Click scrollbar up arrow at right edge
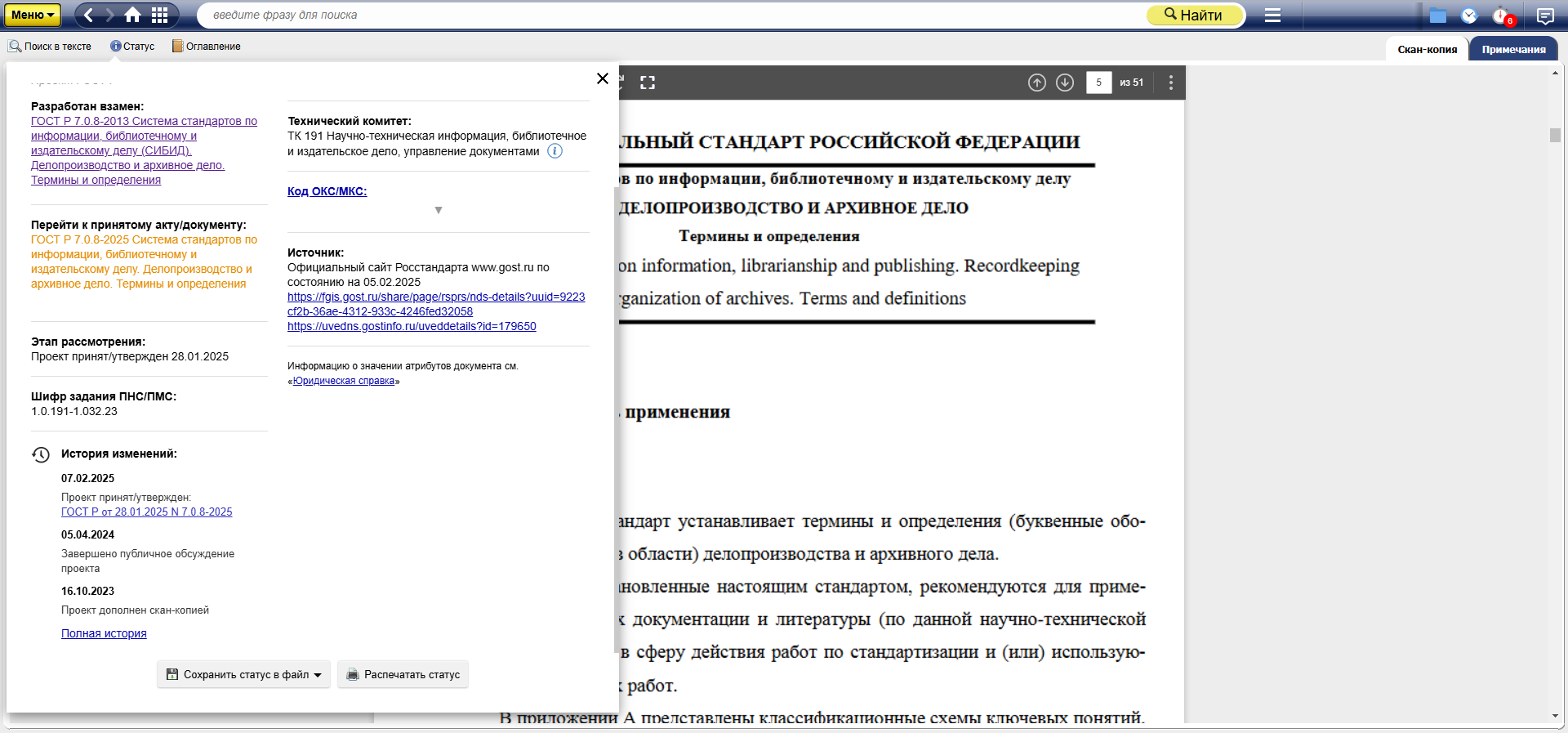The height and width of the screenshot is (733, 1568). point(1555,74)
